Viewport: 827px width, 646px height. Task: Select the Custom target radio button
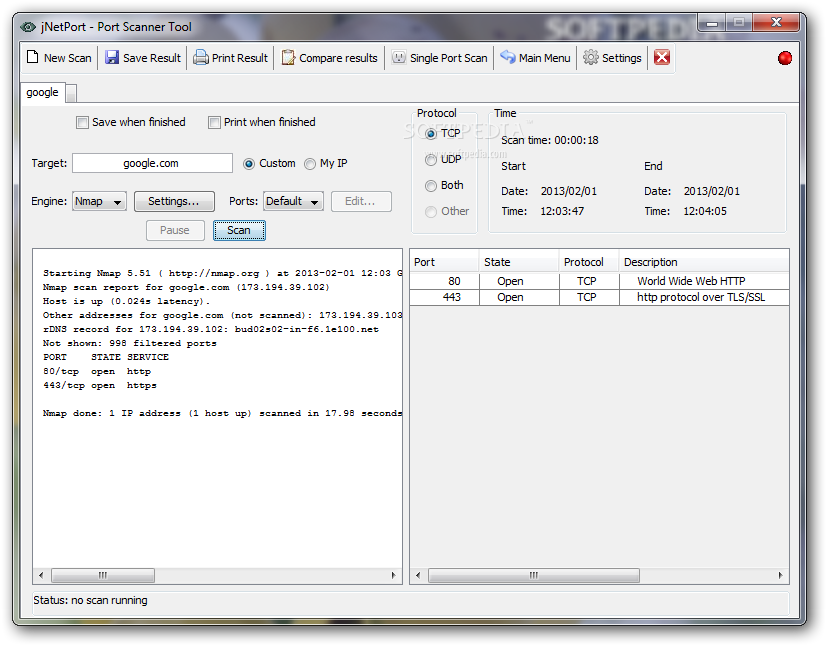point(249,164)
